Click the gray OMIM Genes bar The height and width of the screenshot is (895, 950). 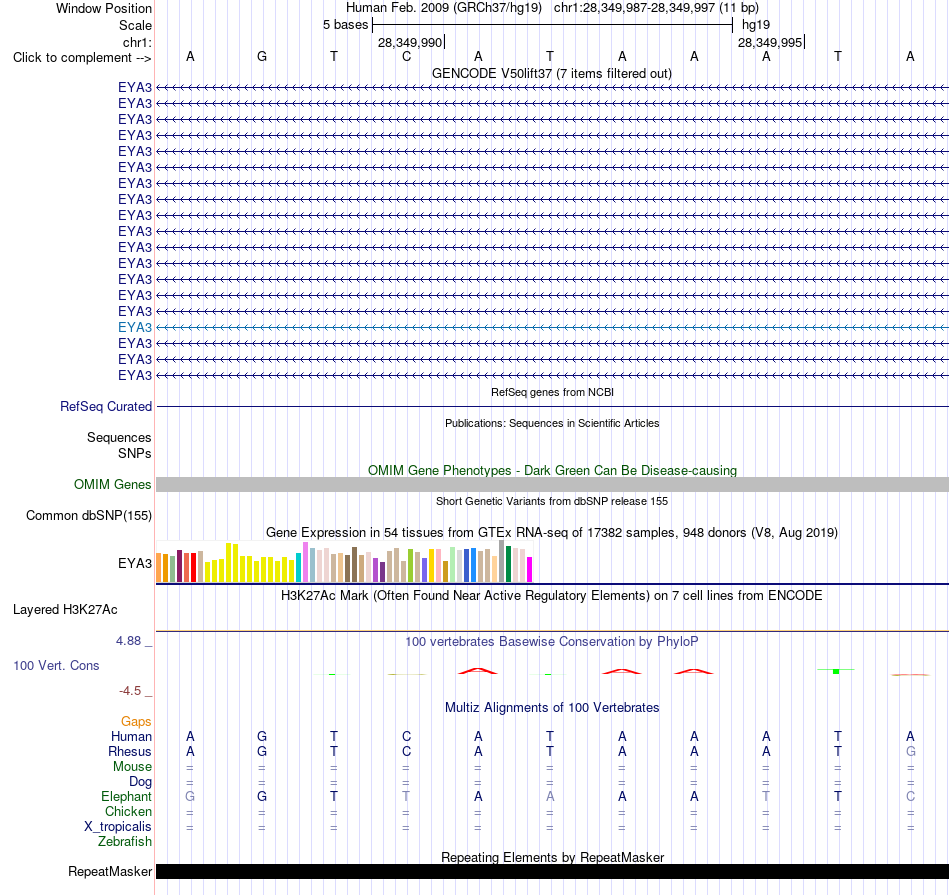point(552,484)
